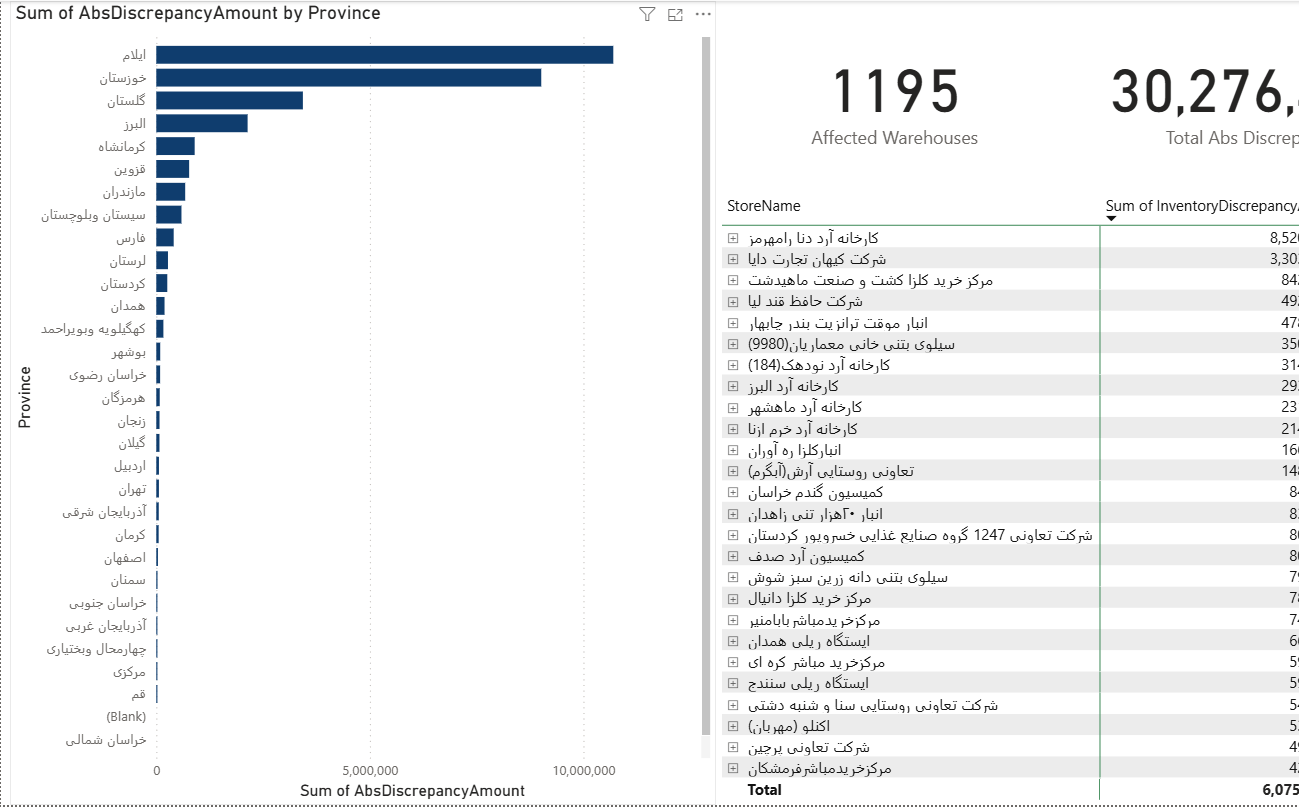This screenshot has width=1299, height=812.
Task: Expand the مرکز خرید کلزا دانیال row
Action: tap(733, 599)
